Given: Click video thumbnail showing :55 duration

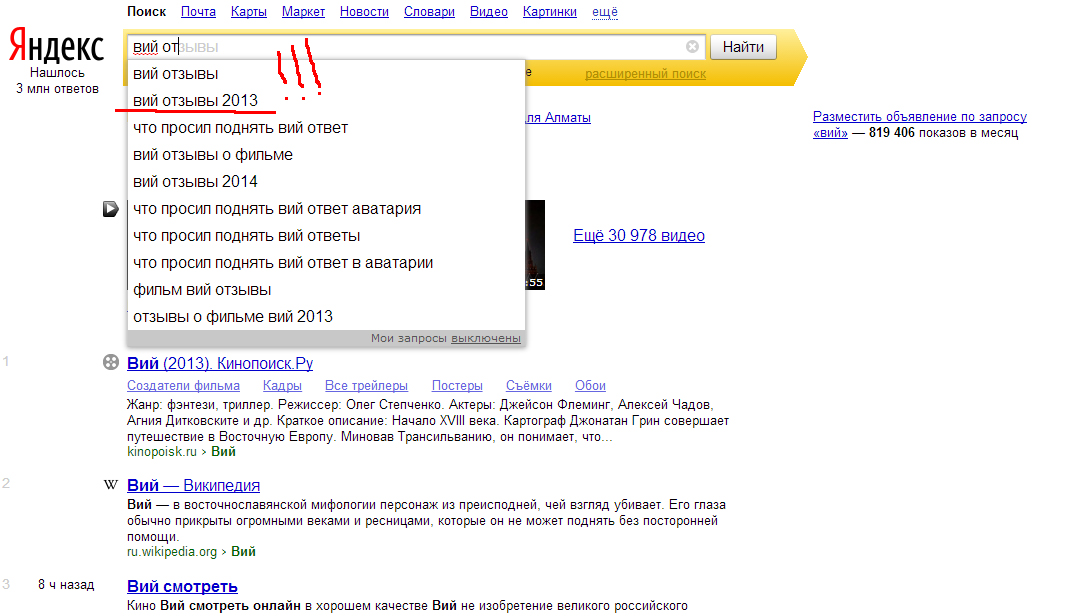Looking at the screenshot, I should [535, 245].
